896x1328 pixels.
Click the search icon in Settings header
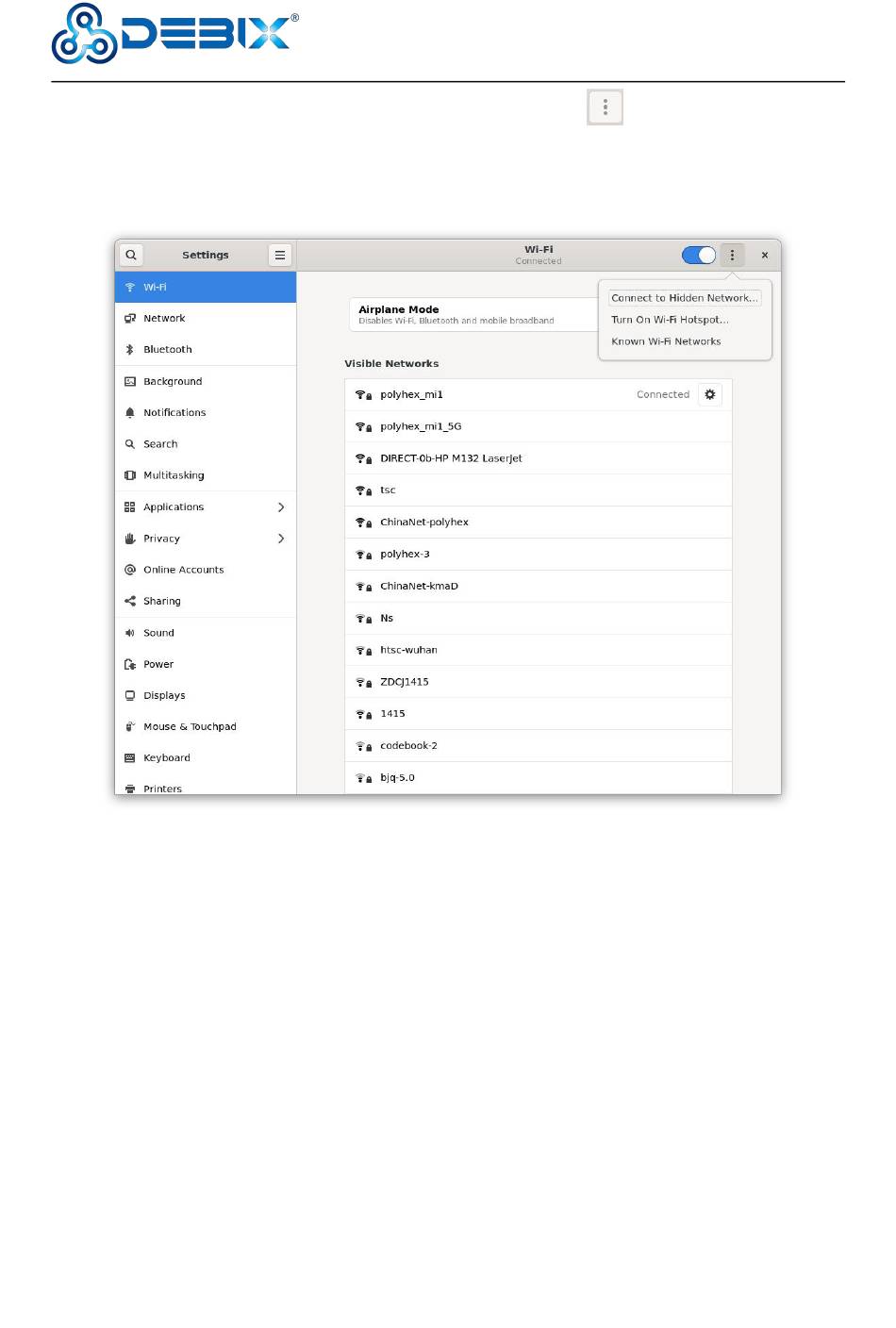coord(131,255)
